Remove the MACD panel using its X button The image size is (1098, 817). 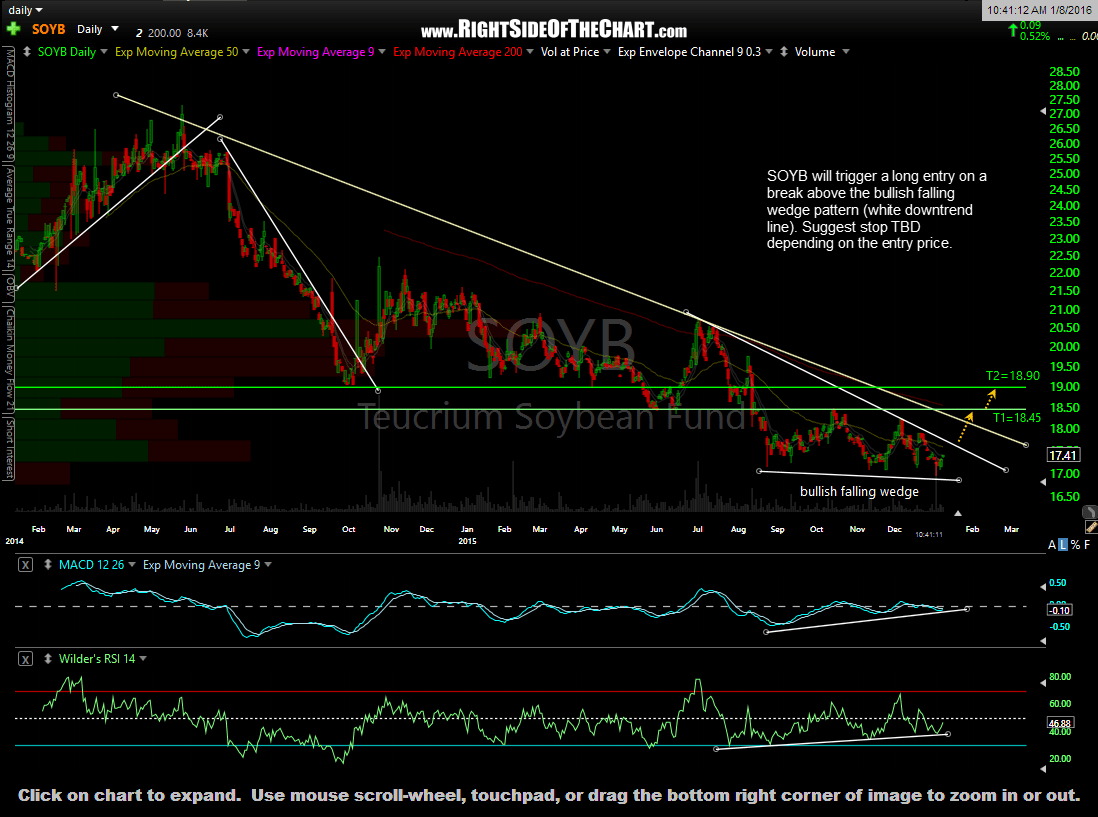pyautogui.click(x=25, y=564)
